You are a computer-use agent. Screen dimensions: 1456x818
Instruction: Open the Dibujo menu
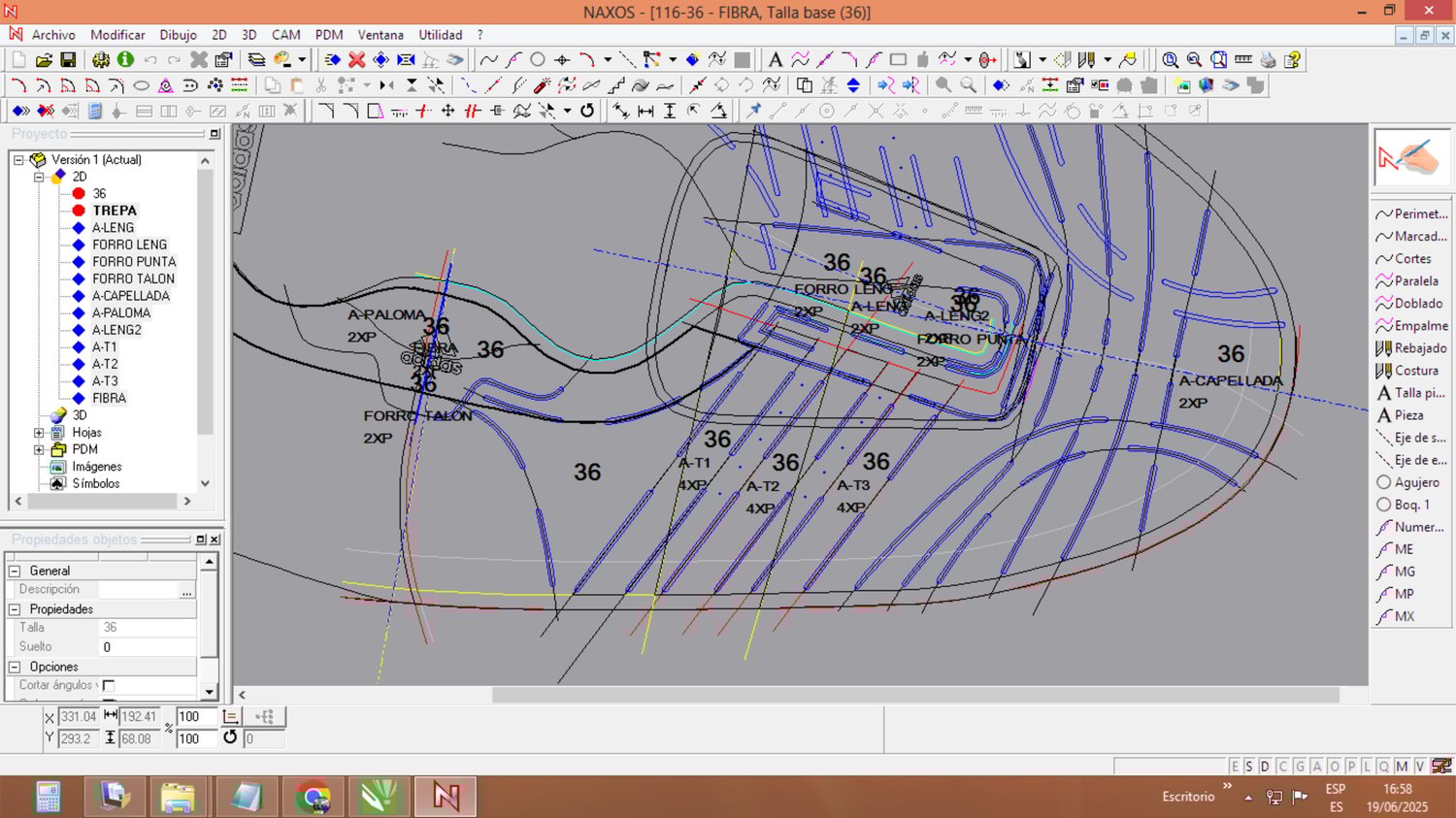[178, 35]
